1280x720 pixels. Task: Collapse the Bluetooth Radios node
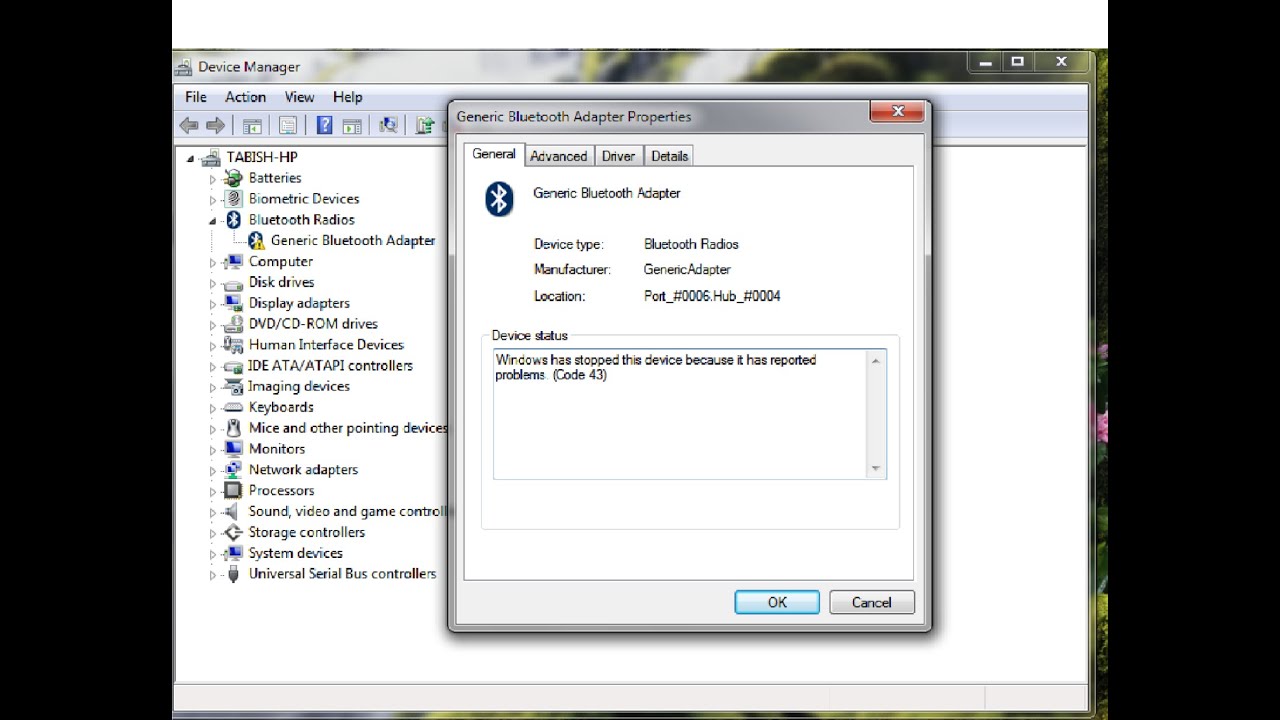click(x=212, y=221)
